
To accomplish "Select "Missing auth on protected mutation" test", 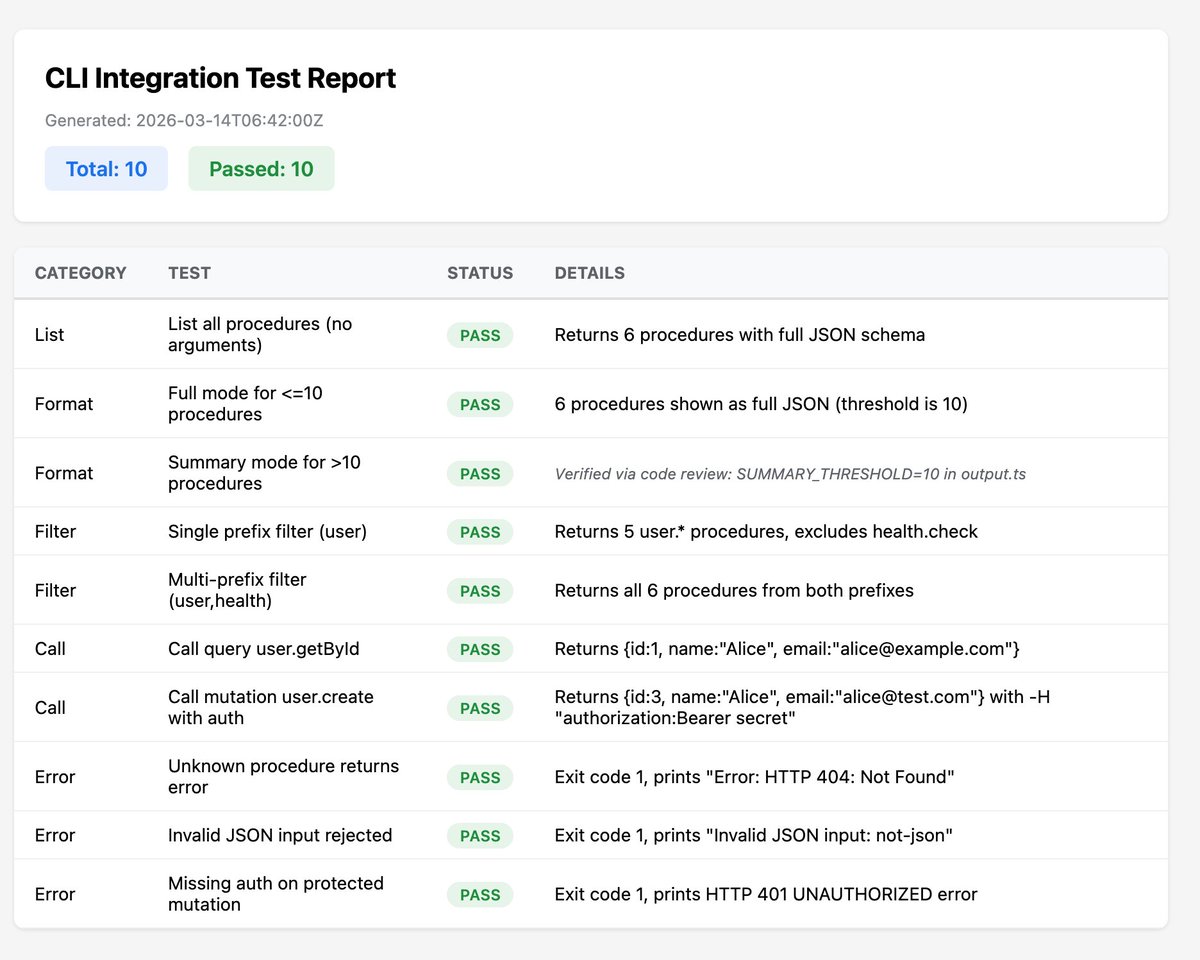I will 276,894.
